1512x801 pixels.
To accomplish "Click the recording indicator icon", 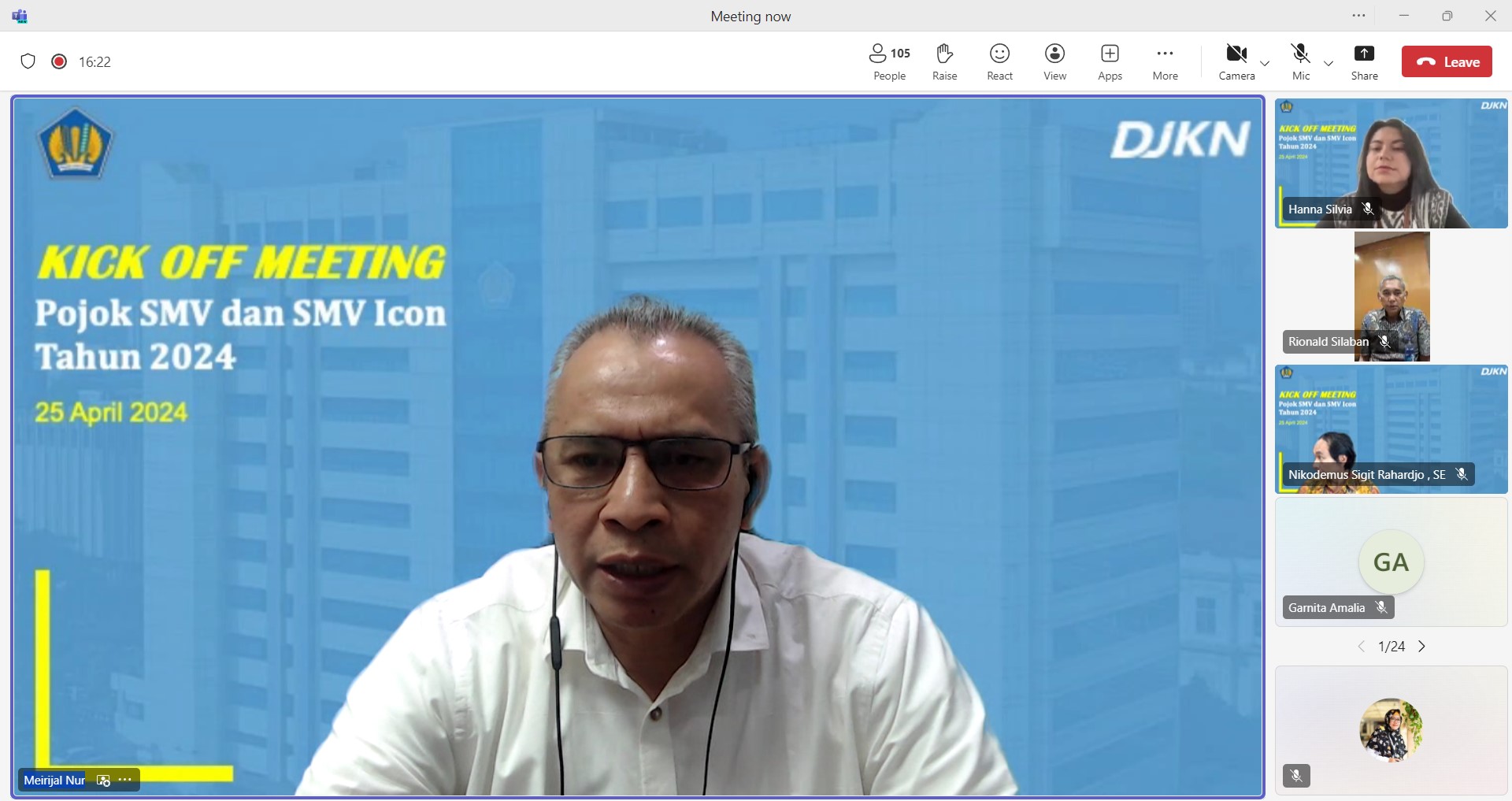I will coord(59,61).
